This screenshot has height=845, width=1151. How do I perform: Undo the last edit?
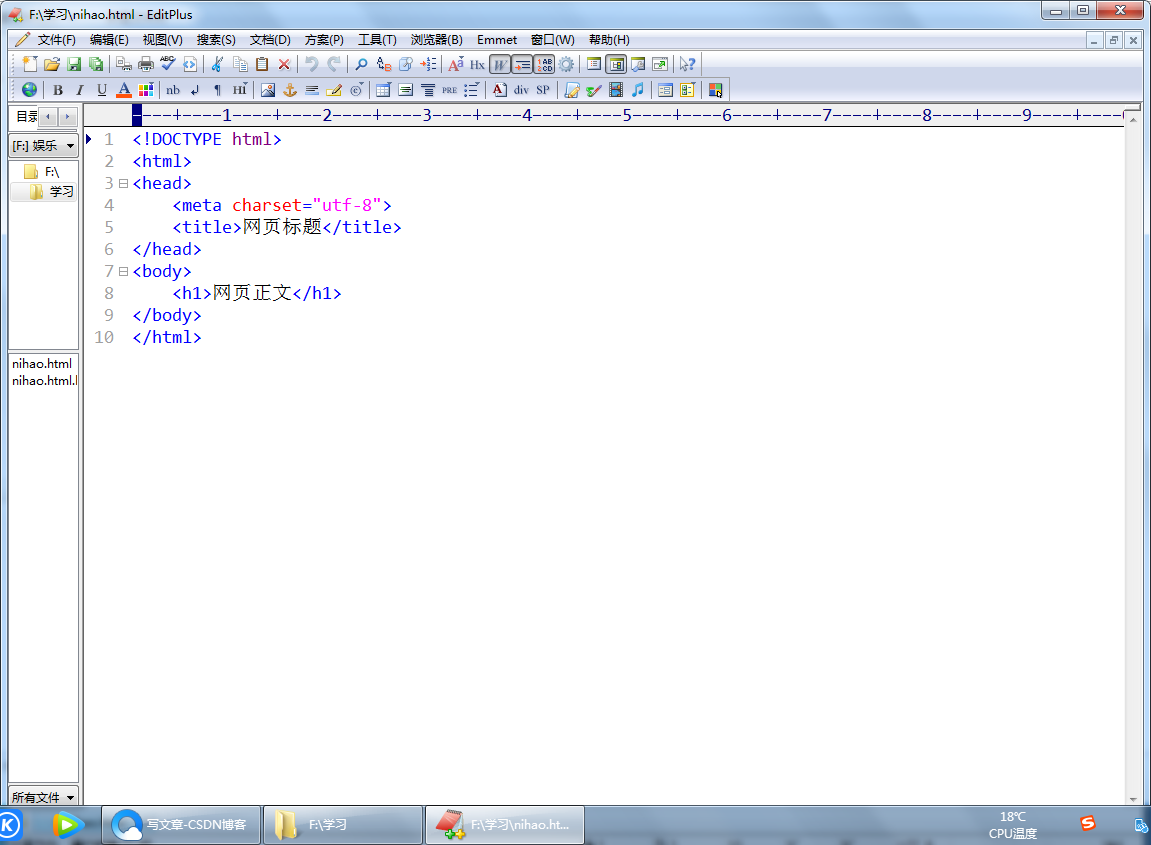coord(312,65)
